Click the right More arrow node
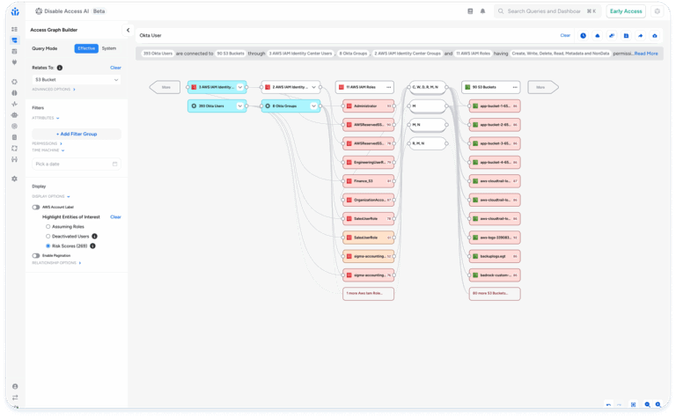The image size is (676, 417). point(543,87)
